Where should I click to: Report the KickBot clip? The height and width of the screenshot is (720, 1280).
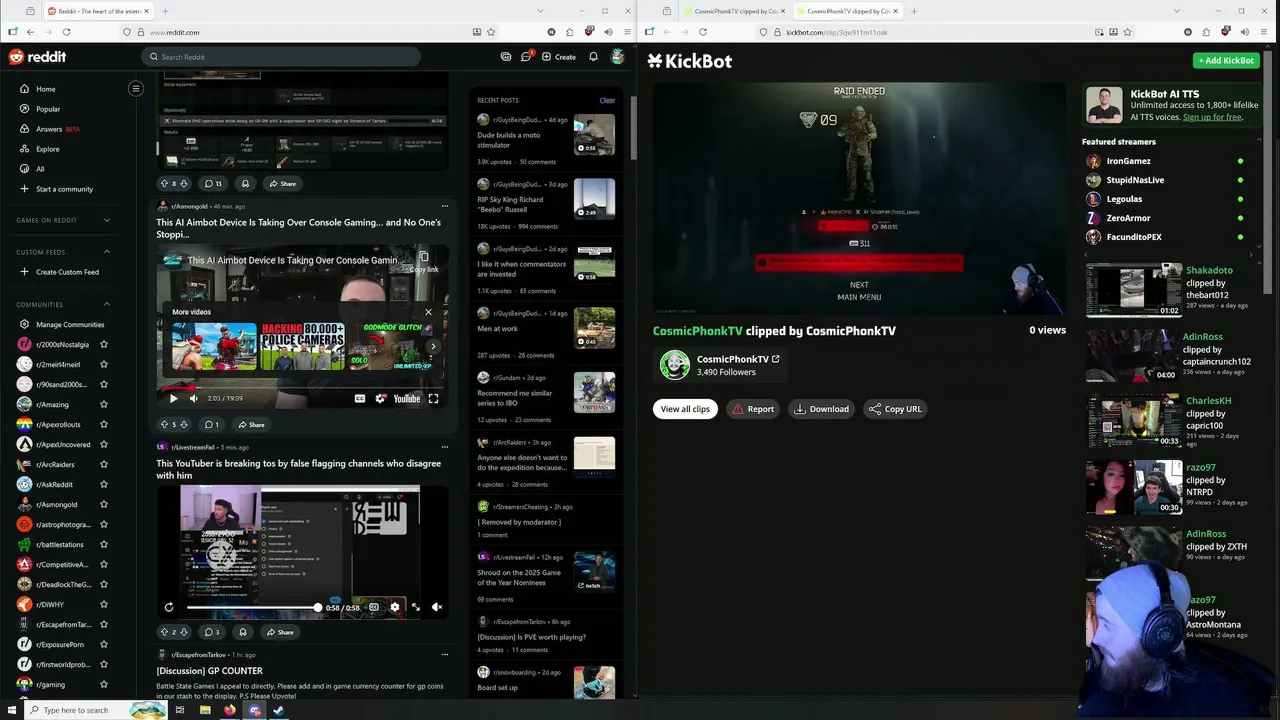[x=753, y=409]
